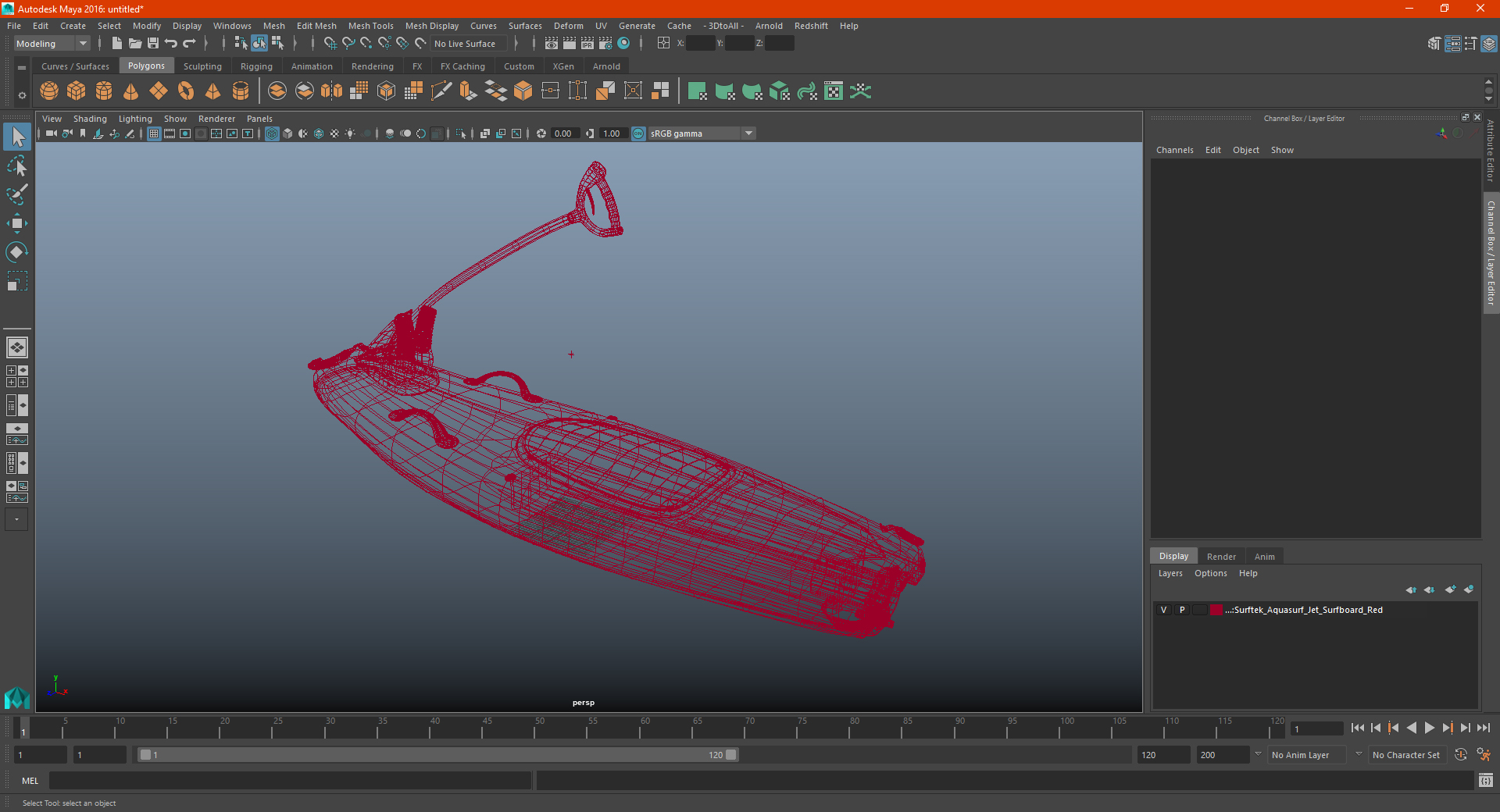Create a polygon pipe from the shelf
The image size is (1500, 812).
[241, 91]
